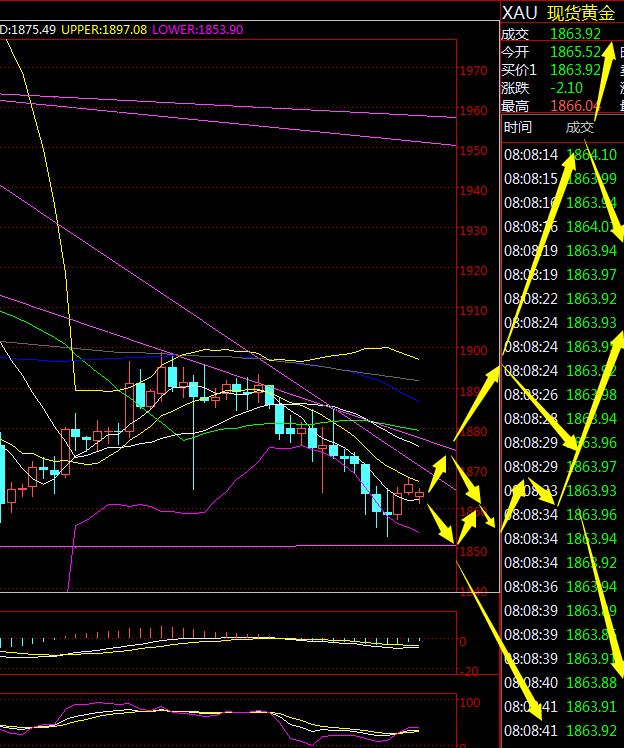
Task: Click the 涨跌 change value -2.10
Action: coord(566,88)
